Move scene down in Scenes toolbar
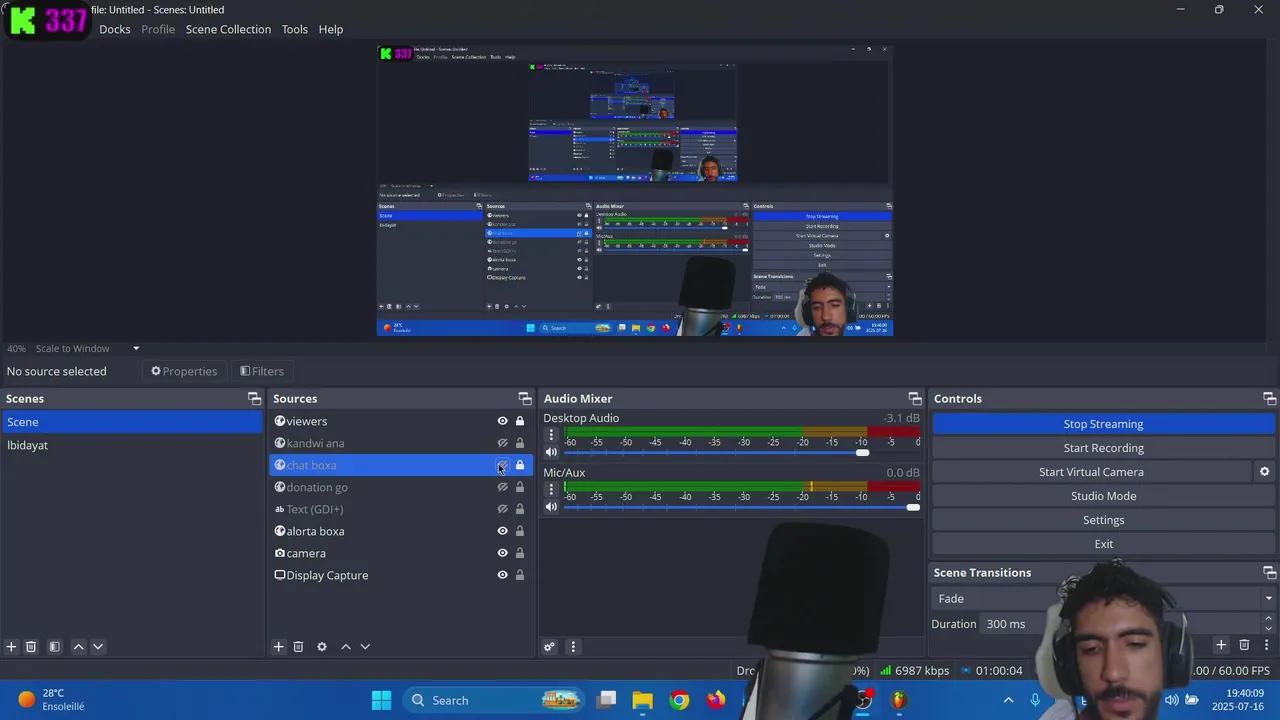The image size is (1280, 720). click(x=98, y=647)
